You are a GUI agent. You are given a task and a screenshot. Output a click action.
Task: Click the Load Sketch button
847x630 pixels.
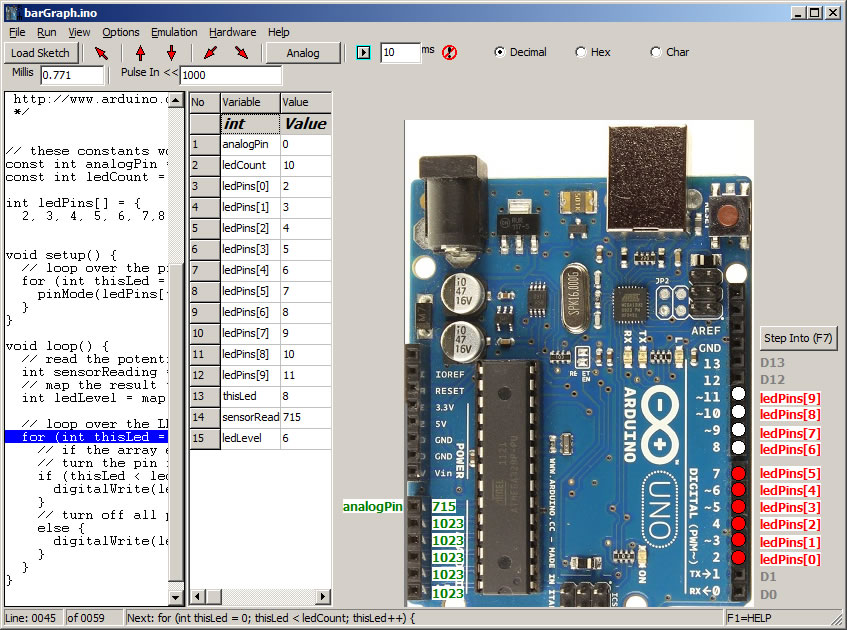click(x=41, y=53)
